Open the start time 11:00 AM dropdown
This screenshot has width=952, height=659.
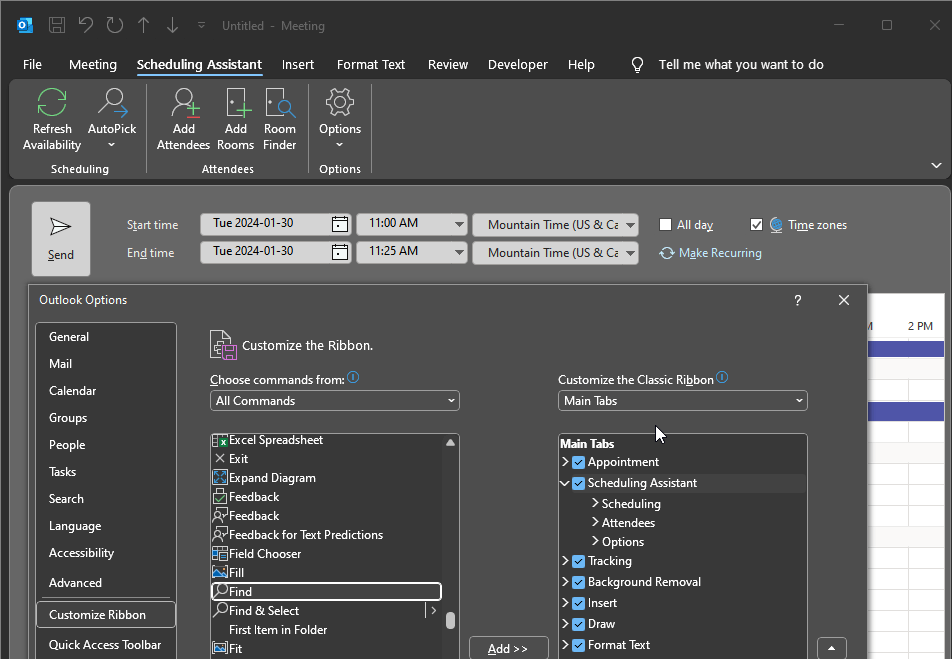pos(459,224)
